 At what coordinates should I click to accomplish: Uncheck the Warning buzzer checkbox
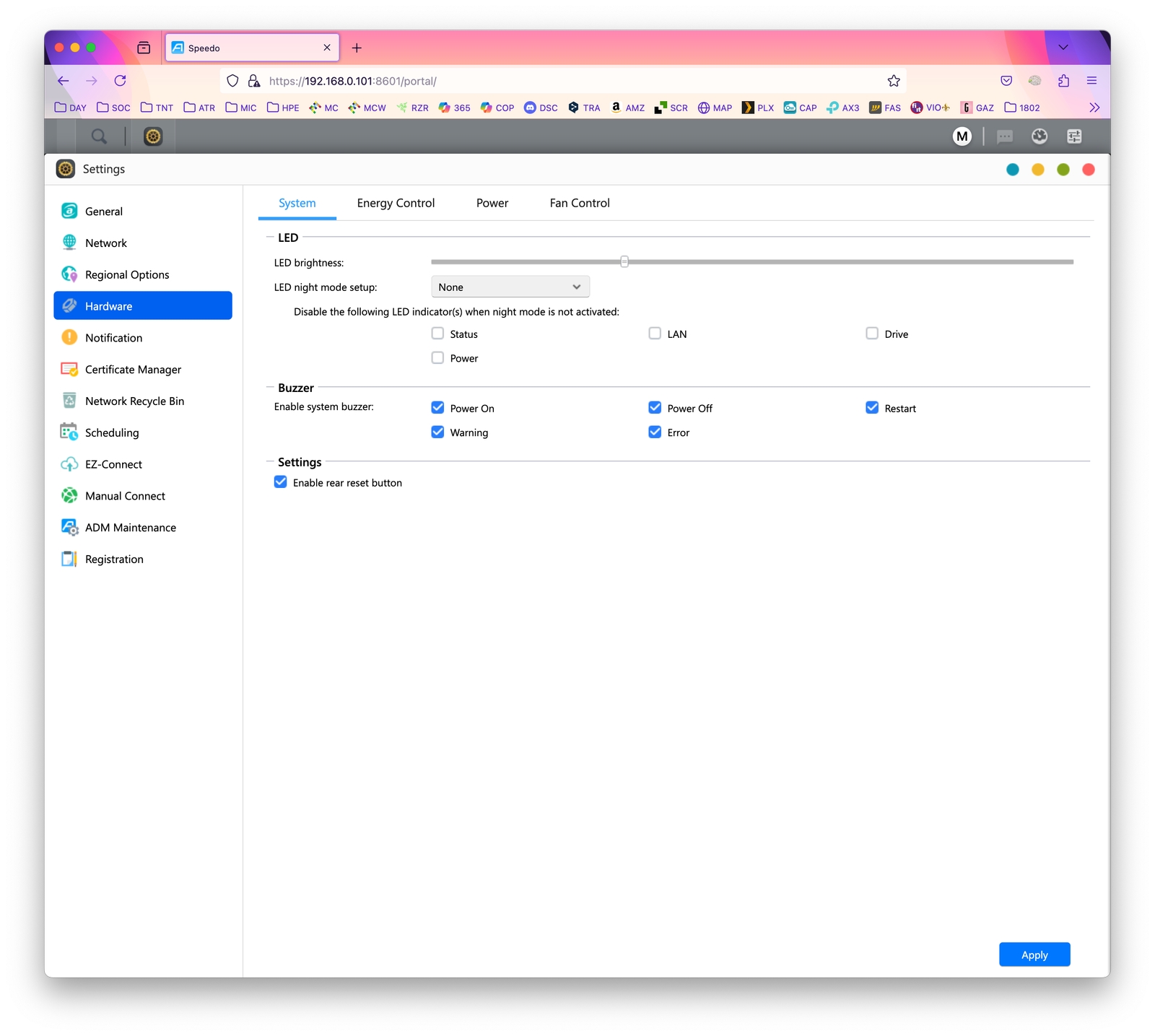pos(437,432)
